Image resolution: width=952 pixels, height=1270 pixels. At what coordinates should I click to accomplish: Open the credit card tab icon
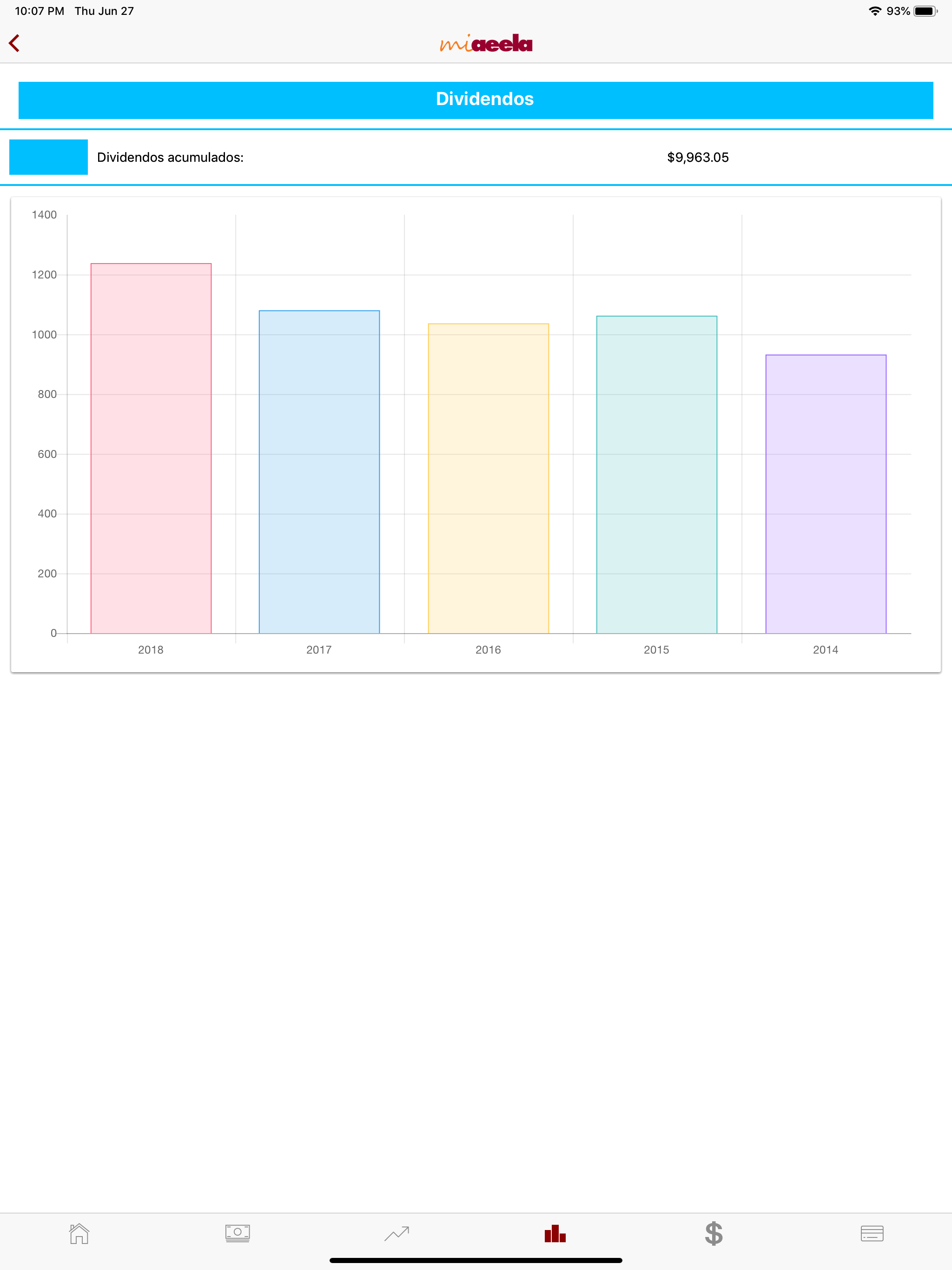point(872,1233)
